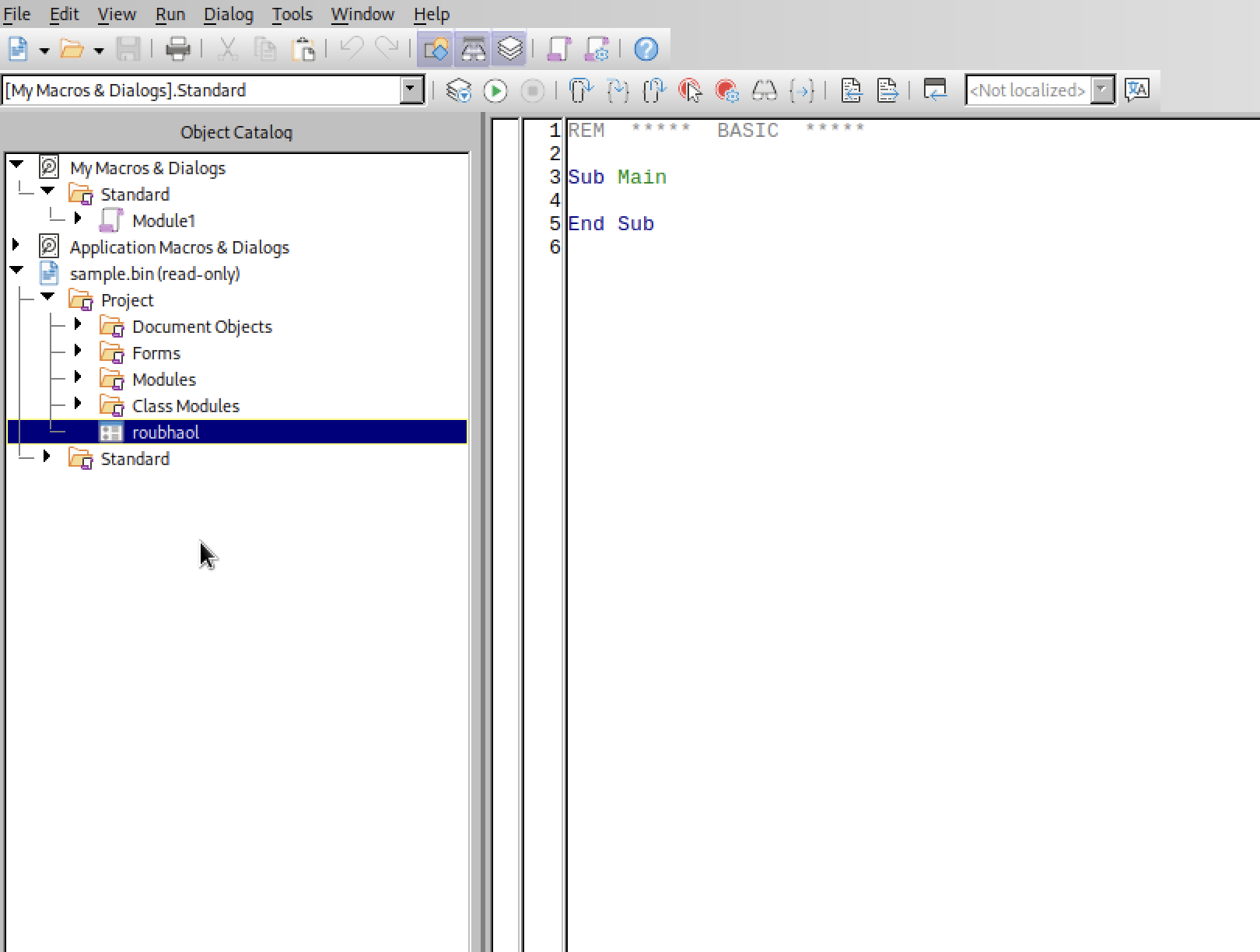The image size is (1260, 952).
Task: Click the Find Parenthesis icon
Action: [x=801, y=90]
